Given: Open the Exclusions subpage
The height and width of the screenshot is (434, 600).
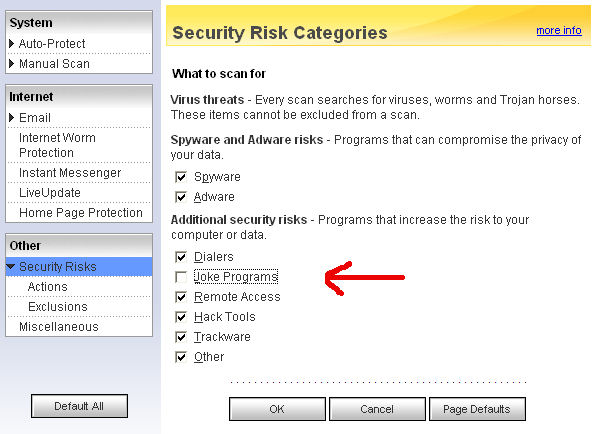Looking at the screenshot, I should [58, 307].
